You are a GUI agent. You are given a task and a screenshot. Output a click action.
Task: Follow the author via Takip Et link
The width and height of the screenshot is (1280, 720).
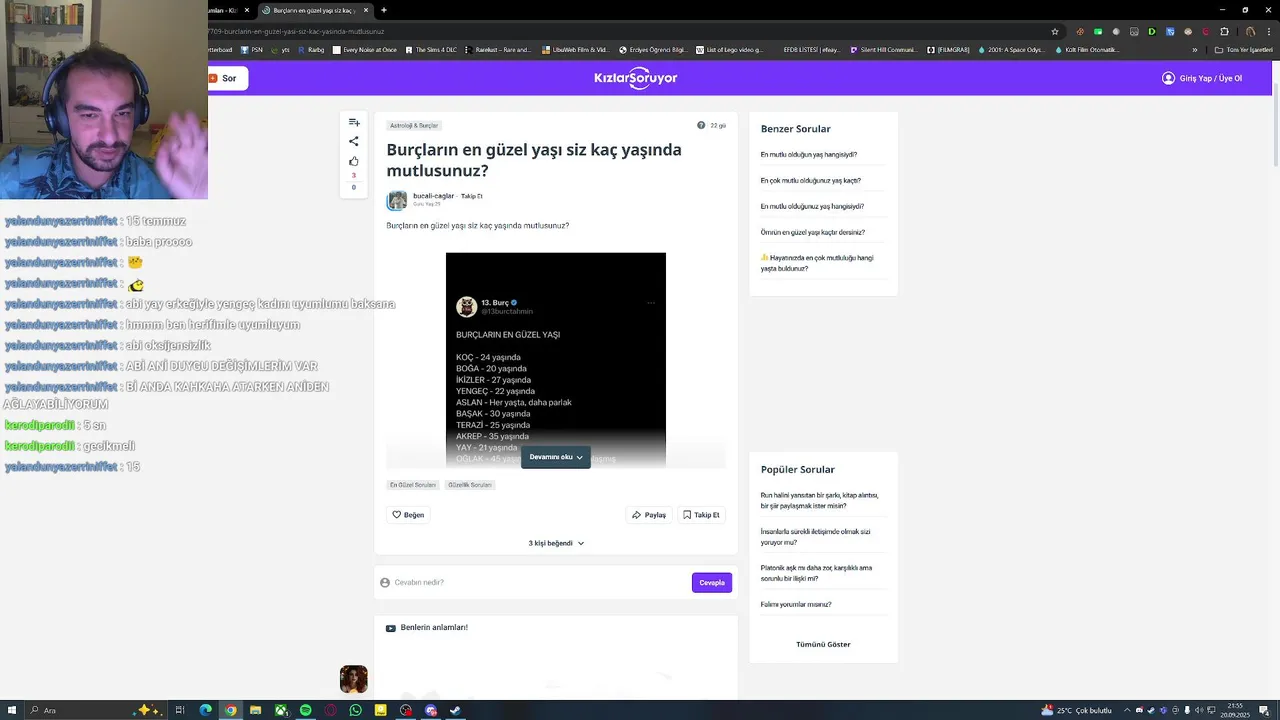471,196
